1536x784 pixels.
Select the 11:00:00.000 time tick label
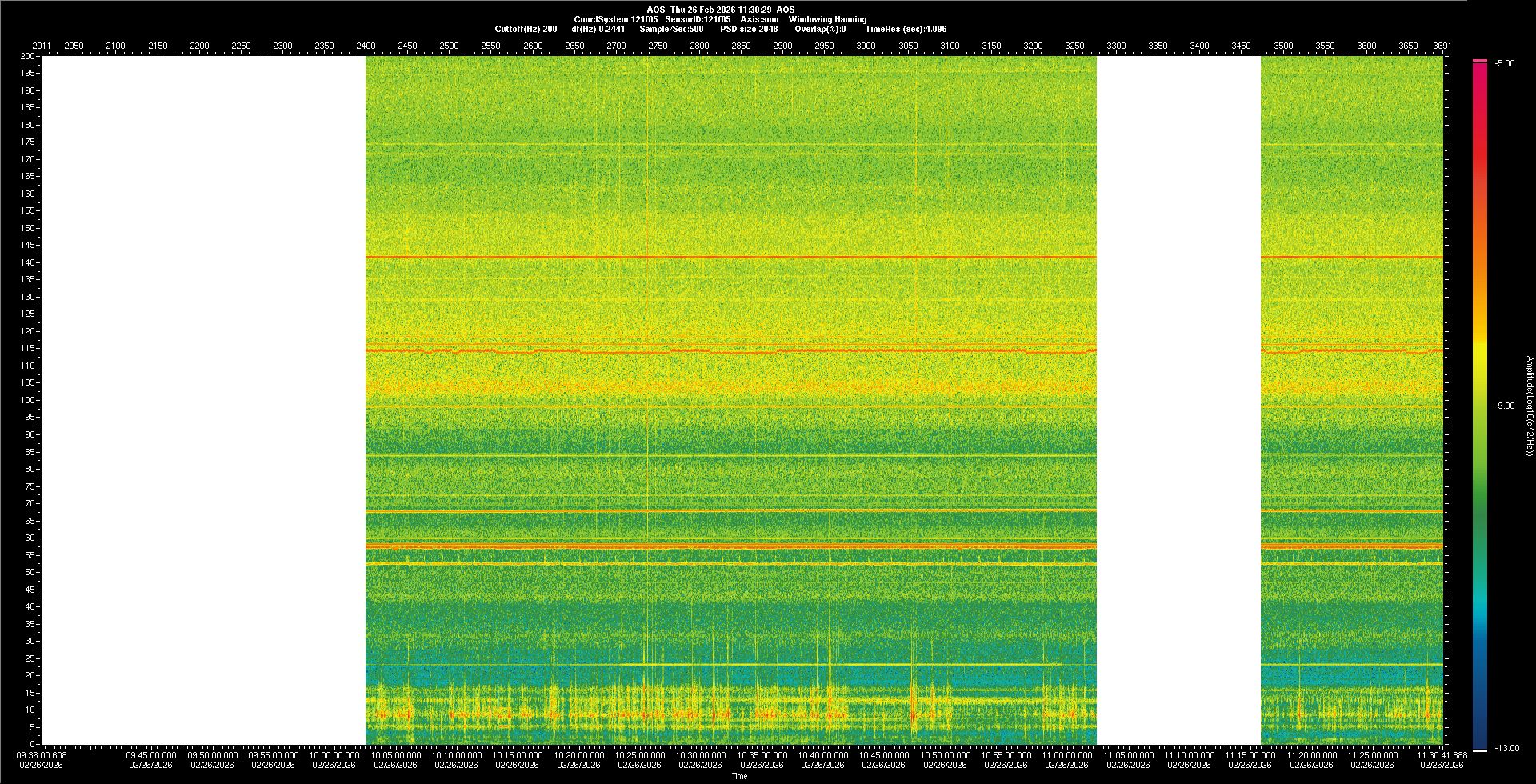click(x=1066, y=755)
